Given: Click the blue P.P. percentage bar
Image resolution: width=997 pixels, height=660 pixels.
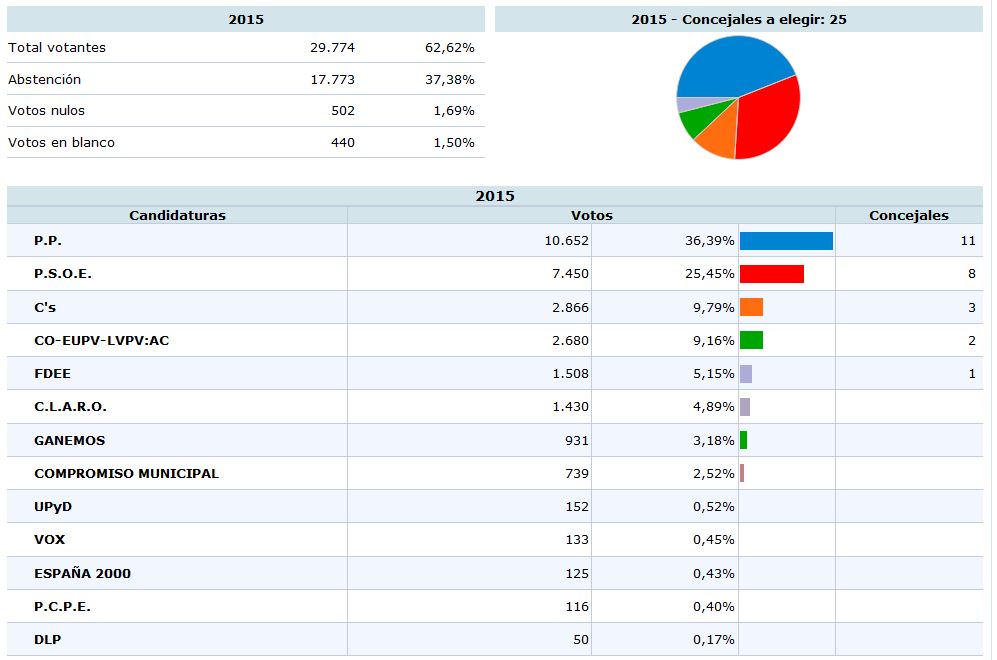Looking at the screenshot, I should 786,241.
